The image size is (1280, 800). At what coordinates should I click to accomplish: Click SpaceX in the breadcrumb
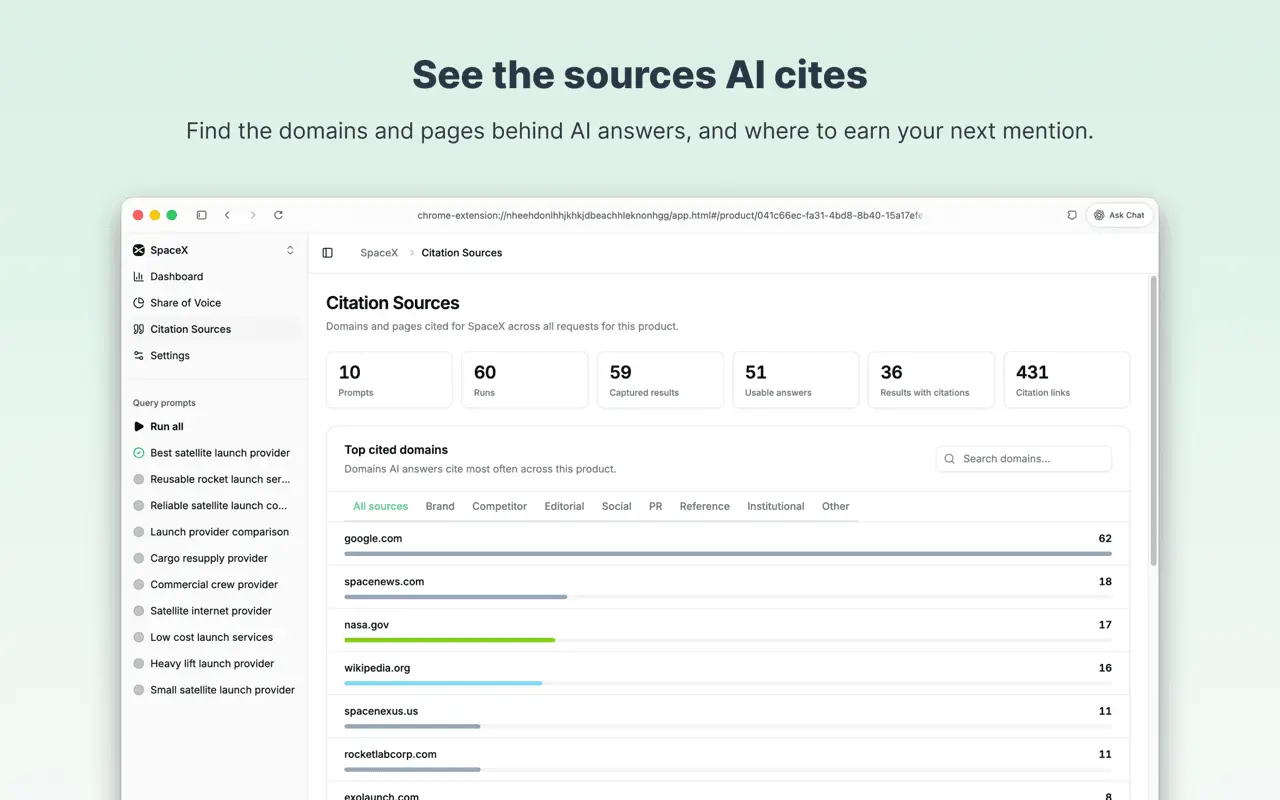point(379,253)
